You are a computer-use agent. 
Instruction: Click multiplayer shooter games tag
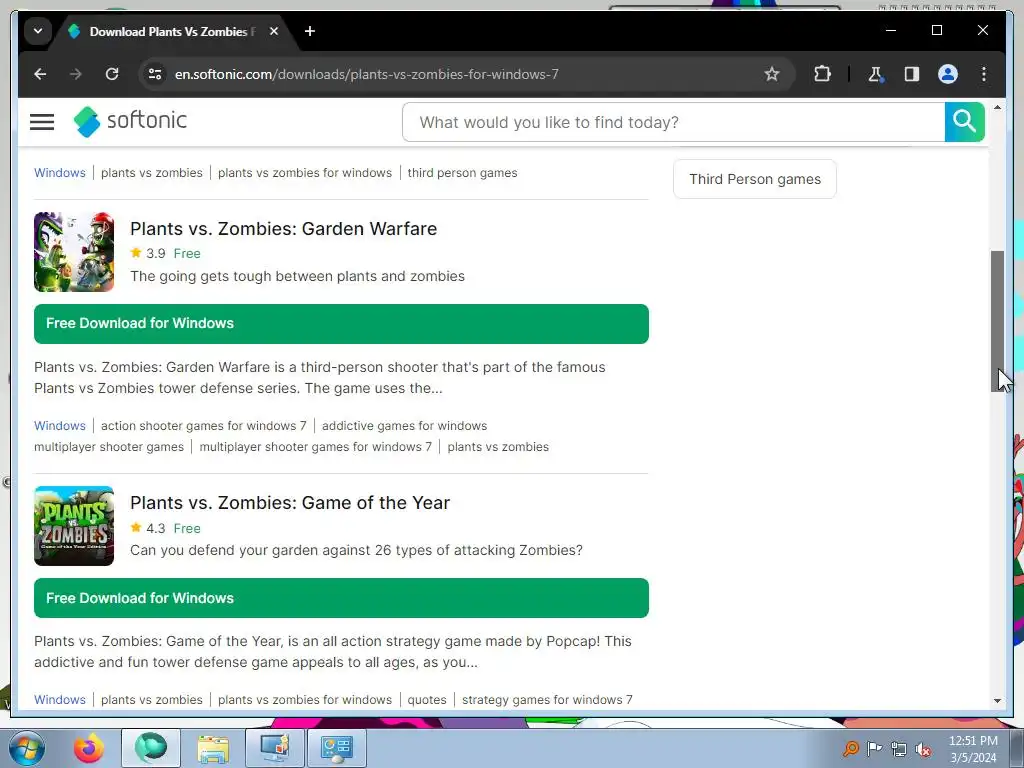109,447
